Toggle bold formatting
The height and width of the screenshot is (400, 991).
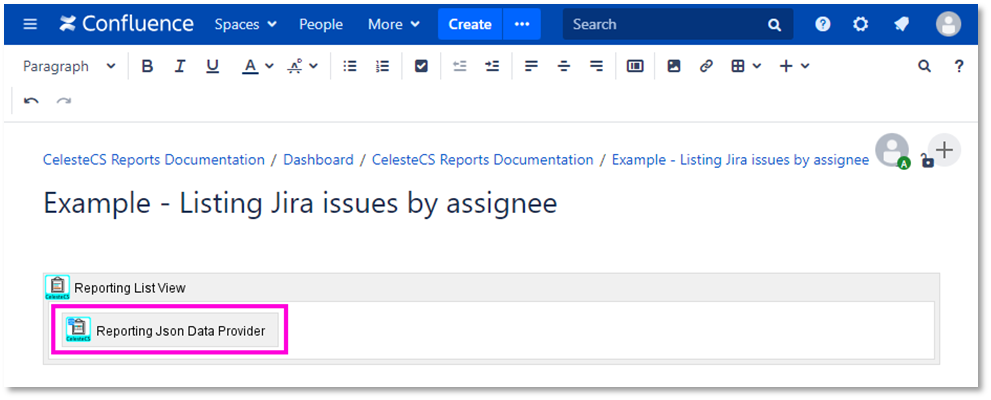(x=147, y=66)
